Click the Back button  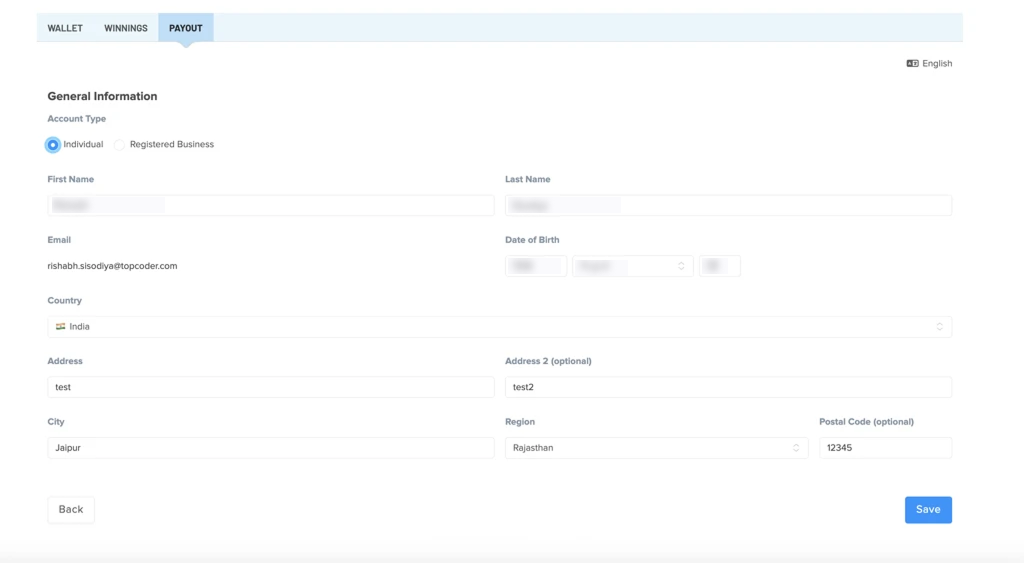[71, 509]
